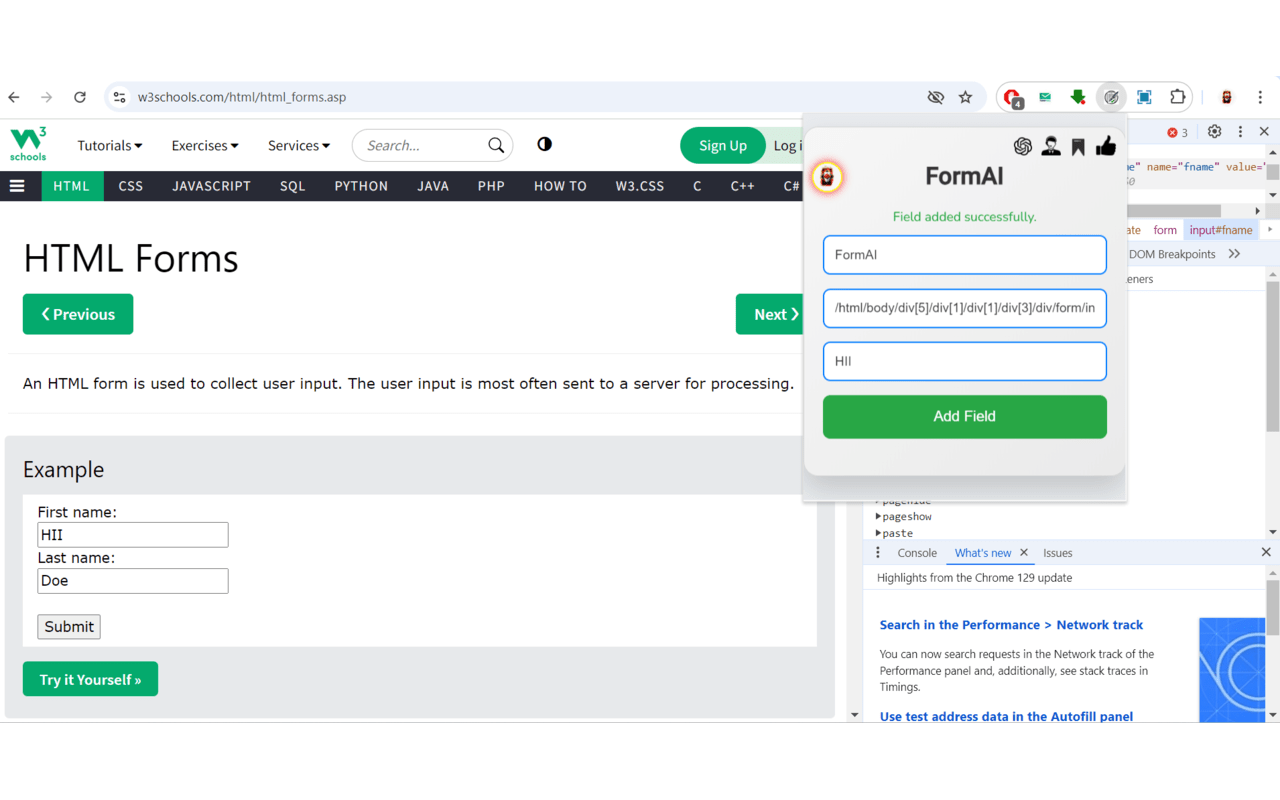Click the First name input containing HII
The image size is (1280, 800).
pyautogui.click(x=132, y=534)
